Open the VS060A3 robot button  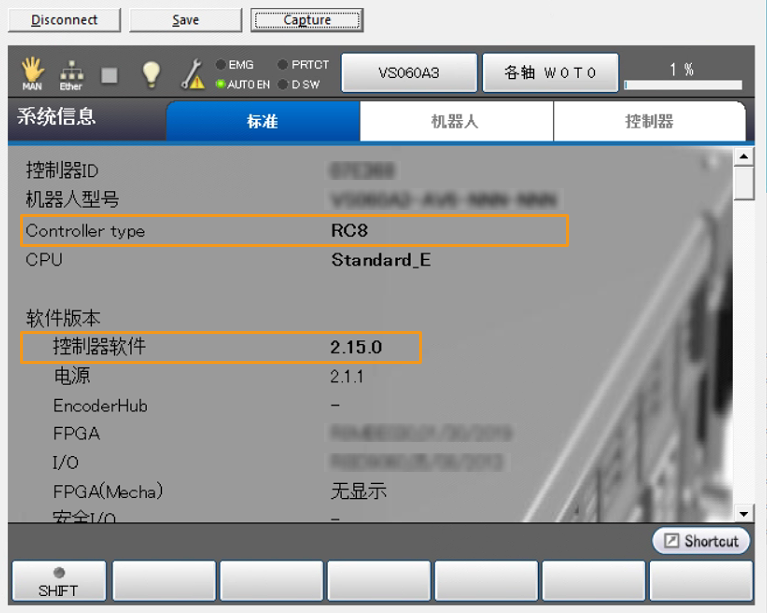click(x=409, y=73)
